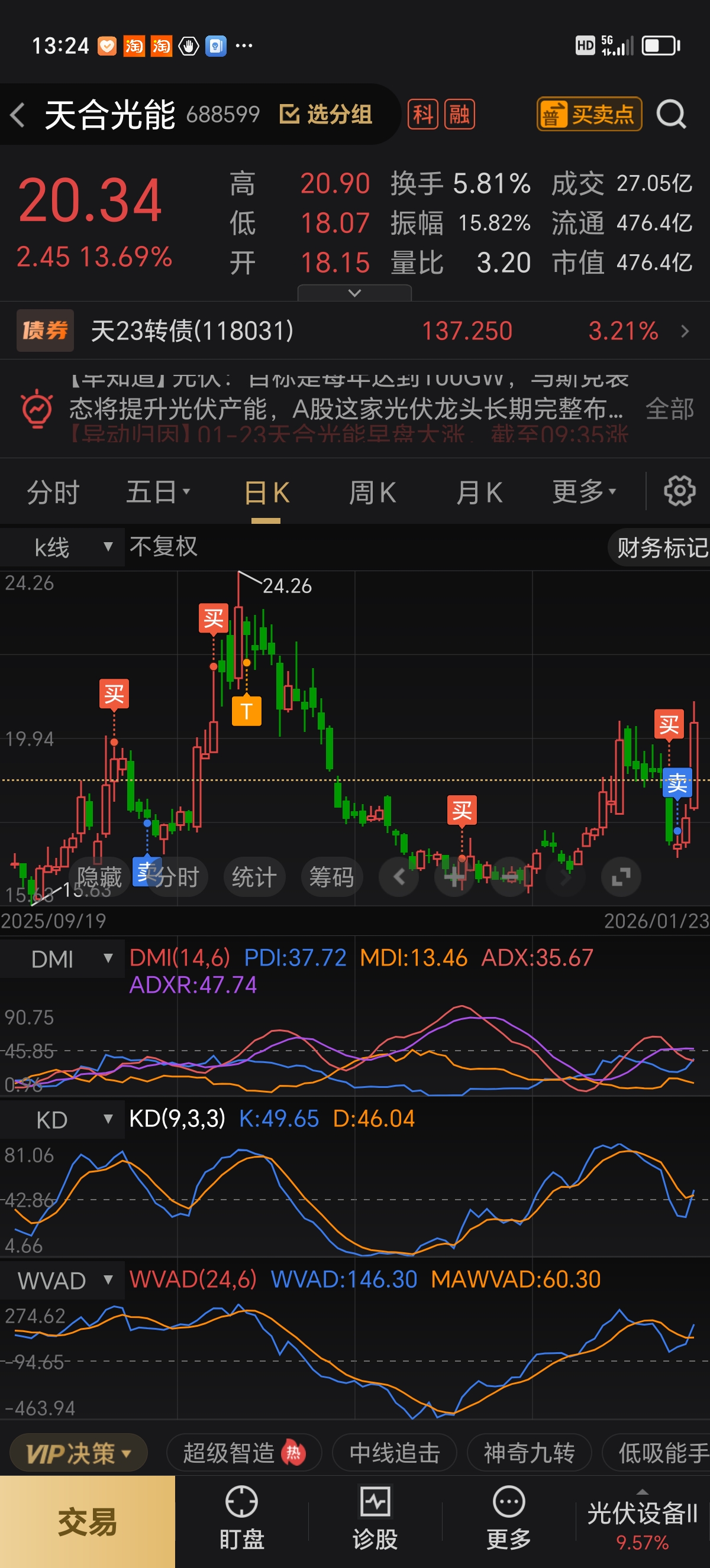The width and height of the screenshot is (710, 1568).
Task: Open the KD indicator dropdown
Action: (62, 1119)
